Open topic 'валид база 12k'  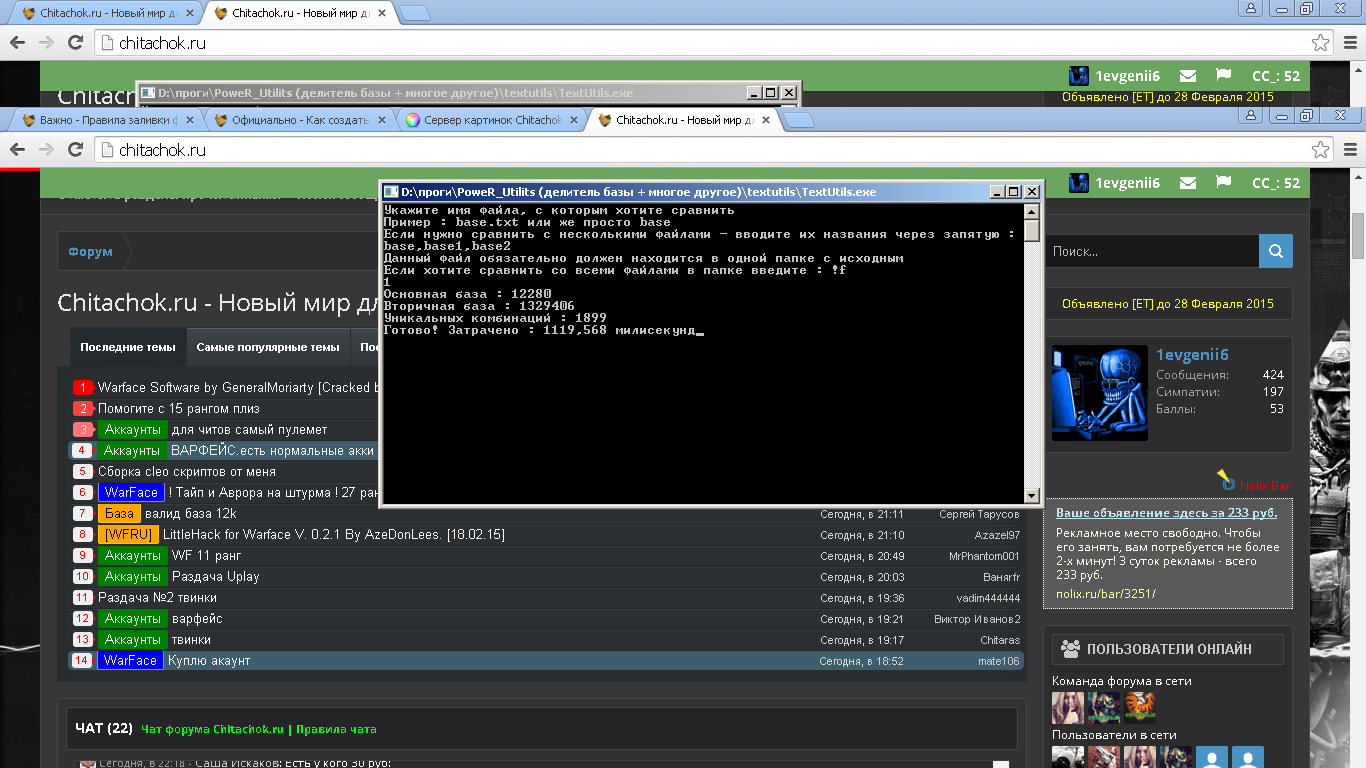point(191,513)
